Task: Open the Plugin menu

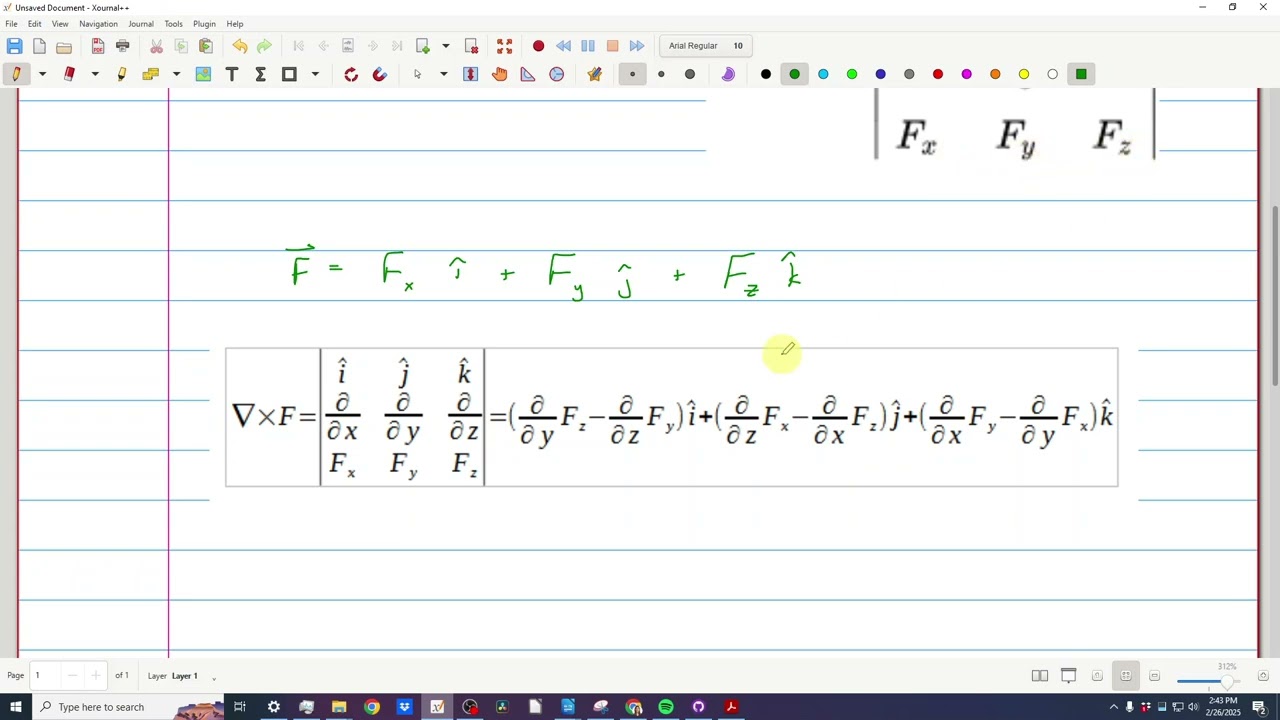Action: click(x=204, y=24)
